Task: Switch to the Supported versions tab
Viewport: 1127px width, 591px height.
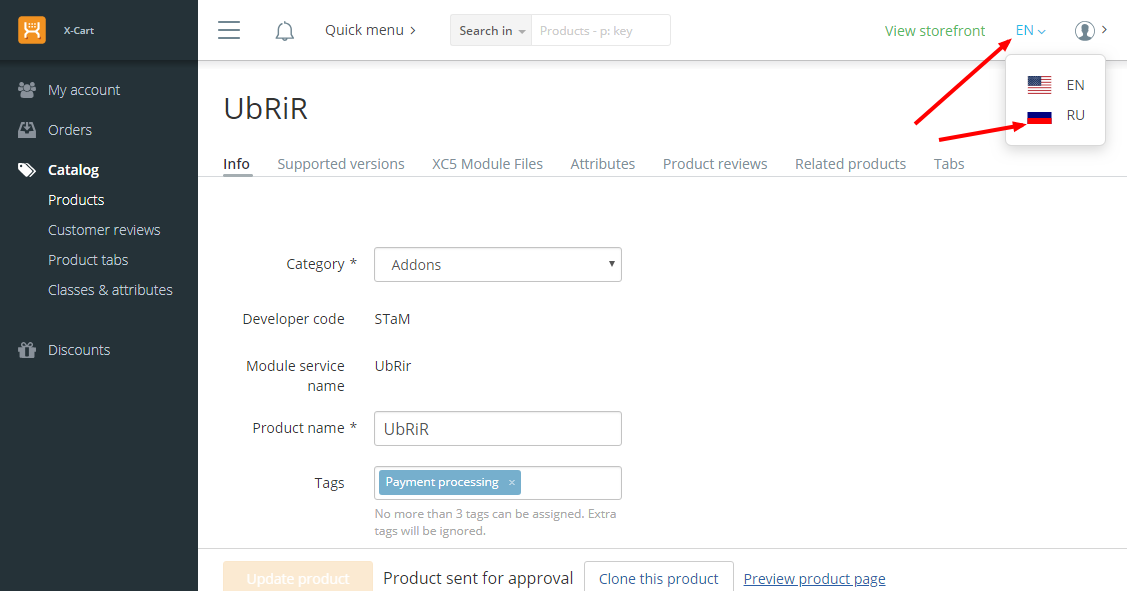Action: (x=341, y=164)
